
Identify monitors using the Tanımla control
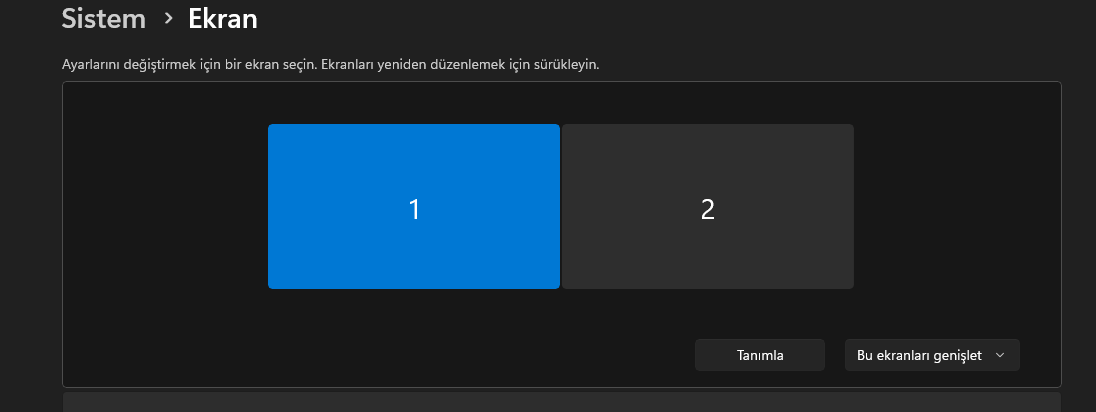760,355
